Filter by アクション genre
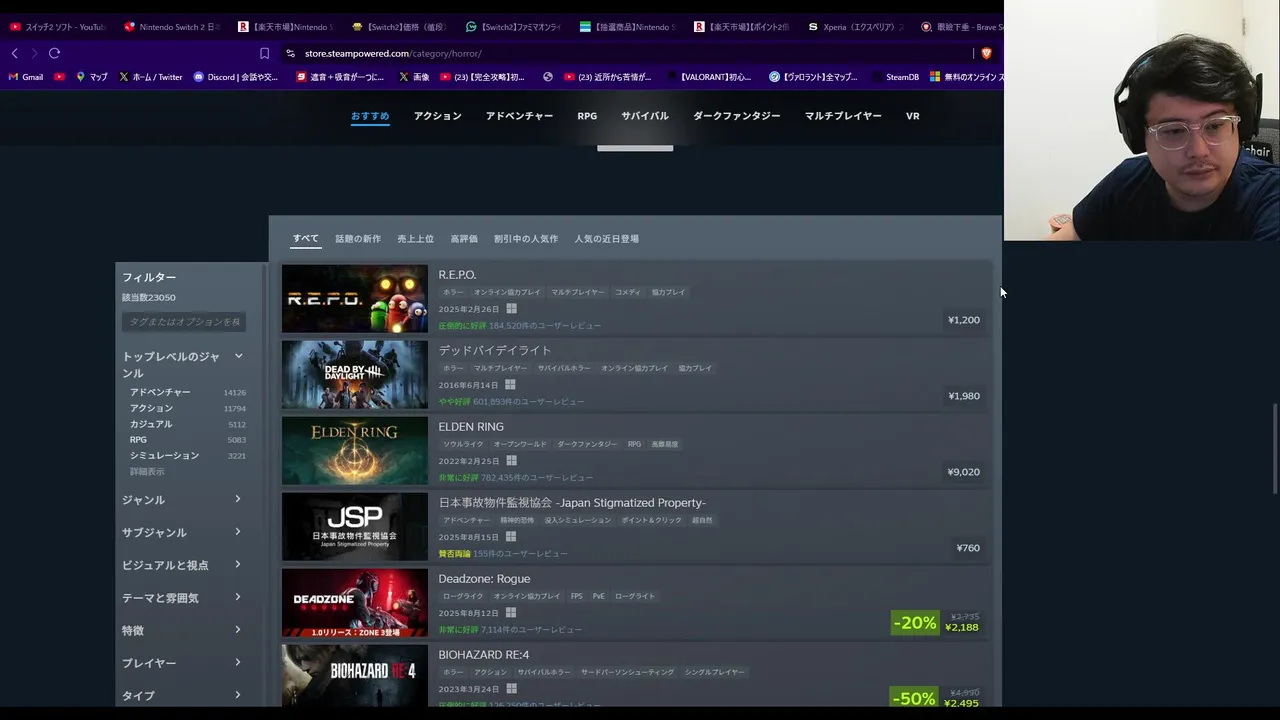Image resolution: width=1280 pixels, height=720 pixels. tap(151, 408)
